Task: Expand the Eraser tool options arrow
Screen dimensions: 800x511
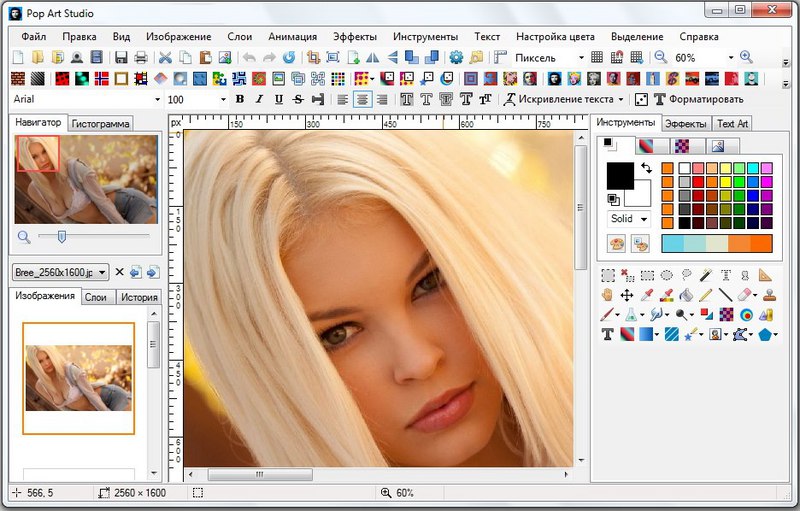Action: click(755, 295)
